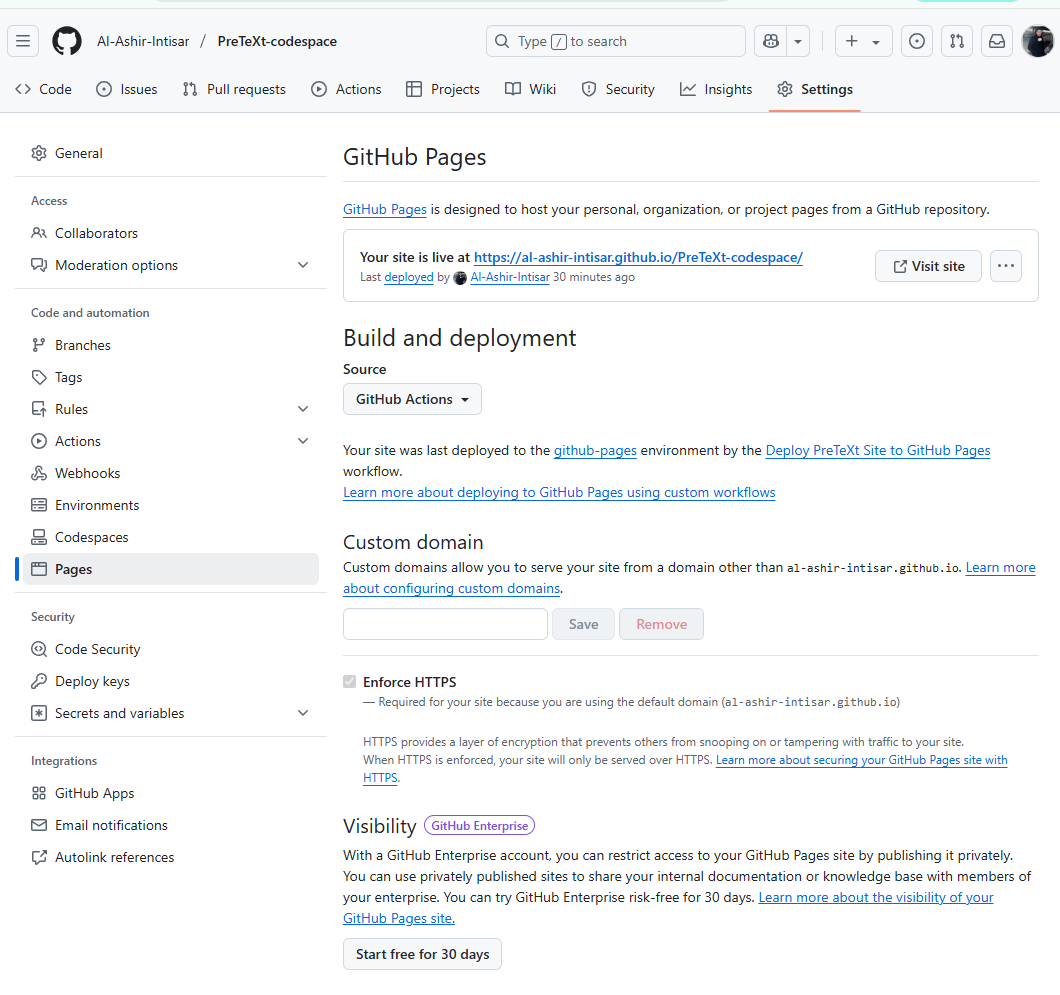1060x995 pixels.
Task: Click the GitHub octocat logo
Action: coord(67,41)
